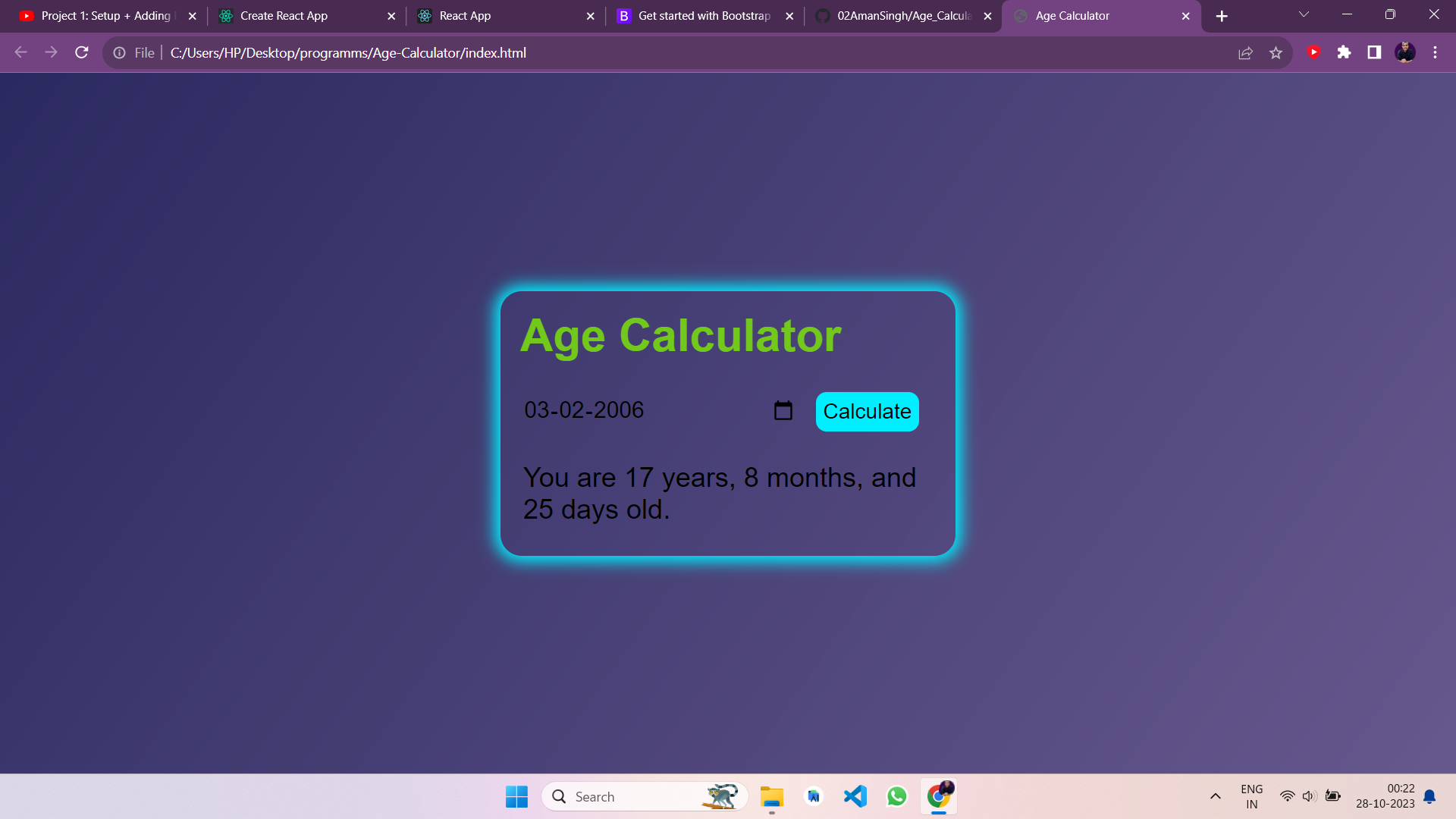The image size is (1456, 819).
Task: Bookmark the page via the star icon
Action: pos(1276,52)
